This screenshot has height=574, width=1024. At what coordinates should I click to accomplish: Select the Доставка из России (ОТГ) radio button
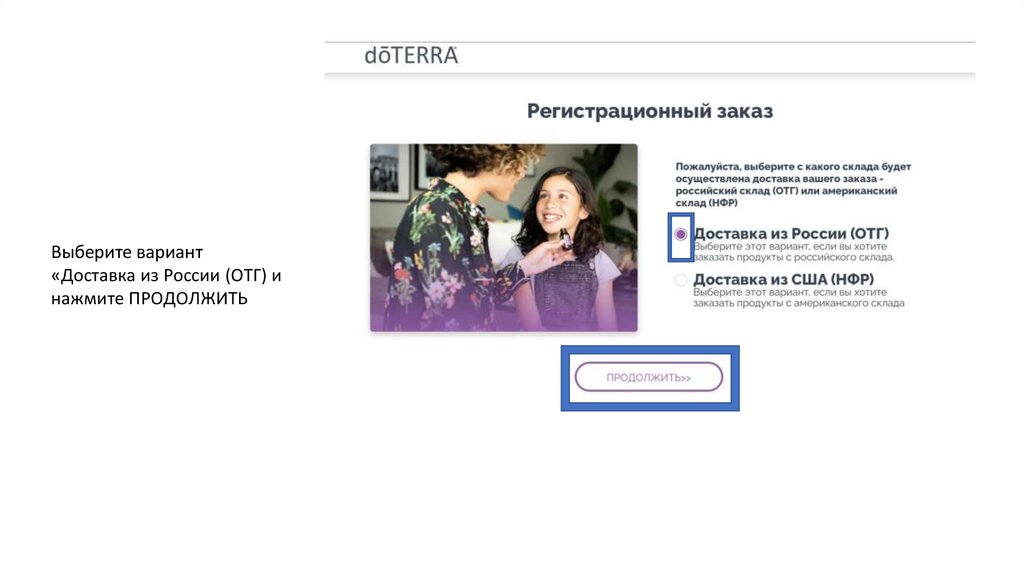[x=680, y=234]
